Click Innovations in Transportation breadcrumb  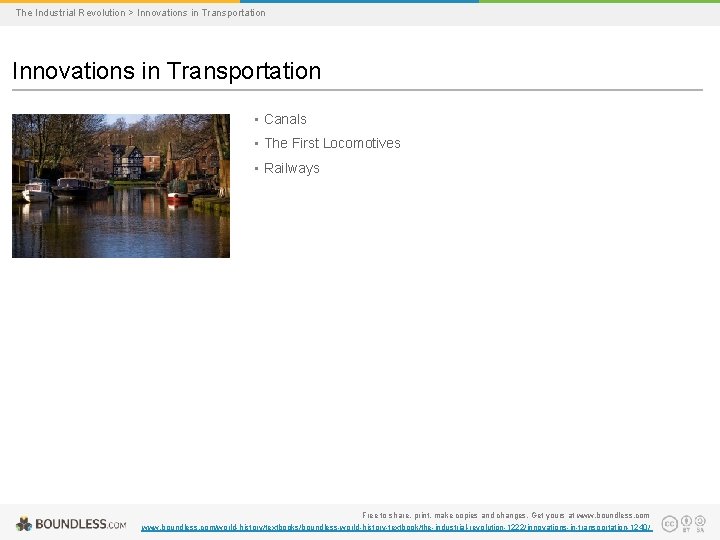201,13
